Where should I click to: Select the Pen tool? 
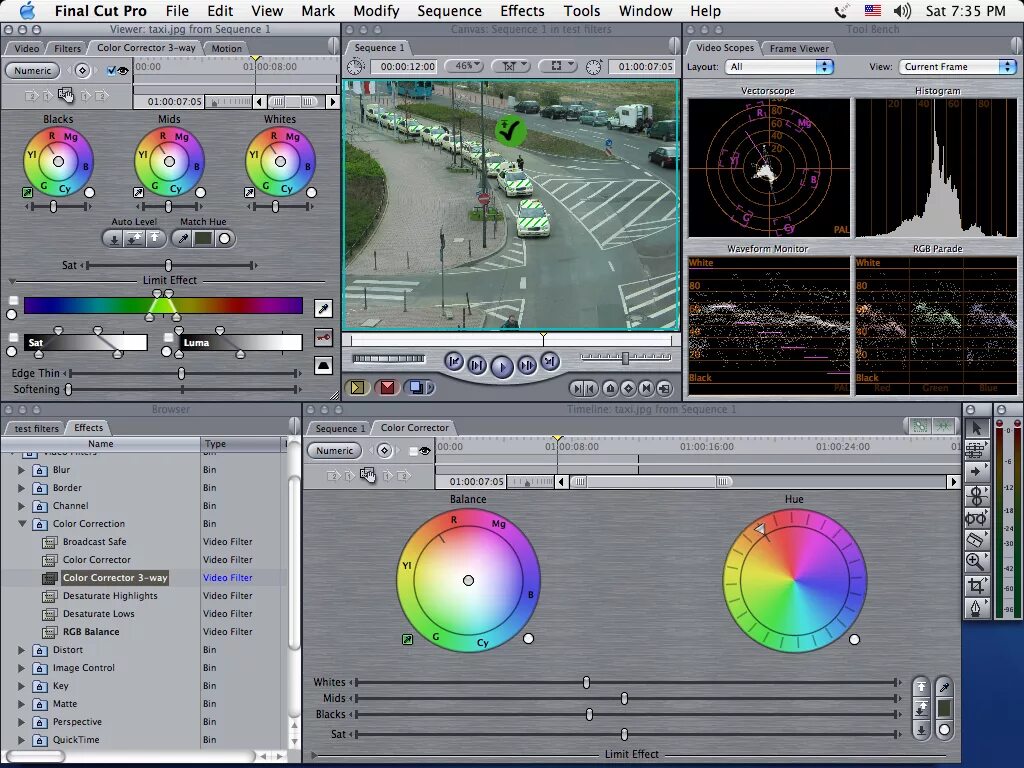coord(976,608)
